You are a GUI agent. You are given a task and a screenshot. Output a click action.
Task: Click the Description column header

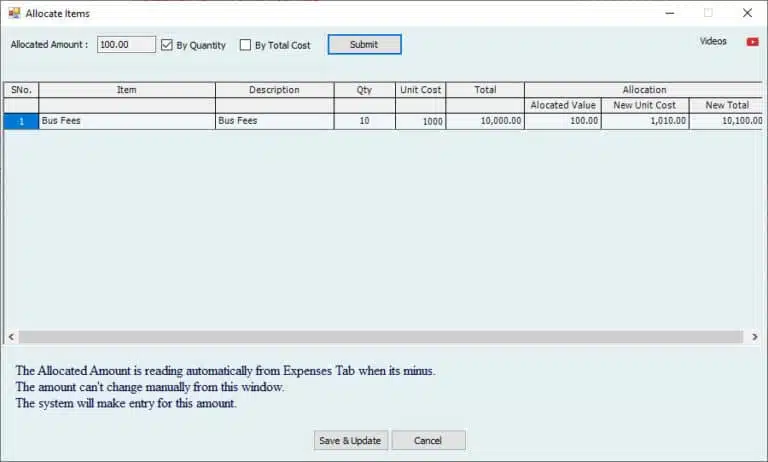[x=274, y=90]
